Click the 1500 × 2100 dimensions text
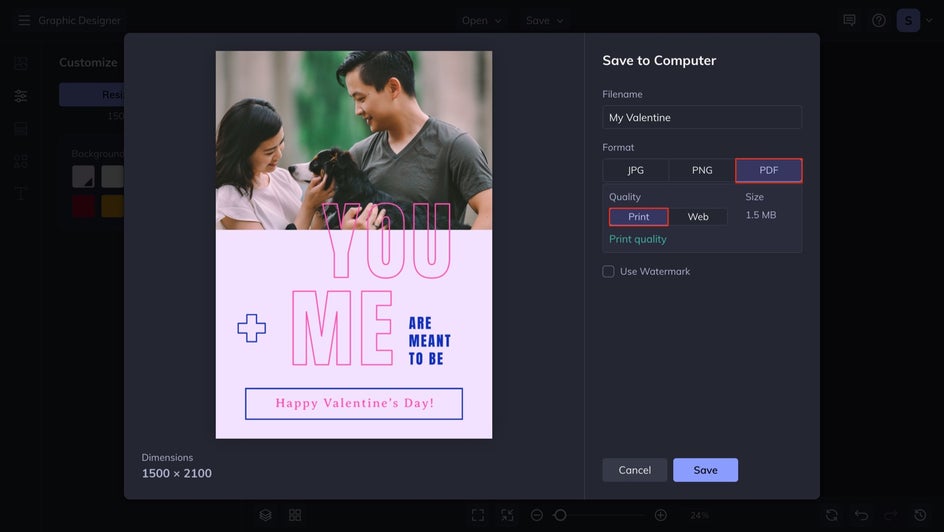 tap(177, 474)
